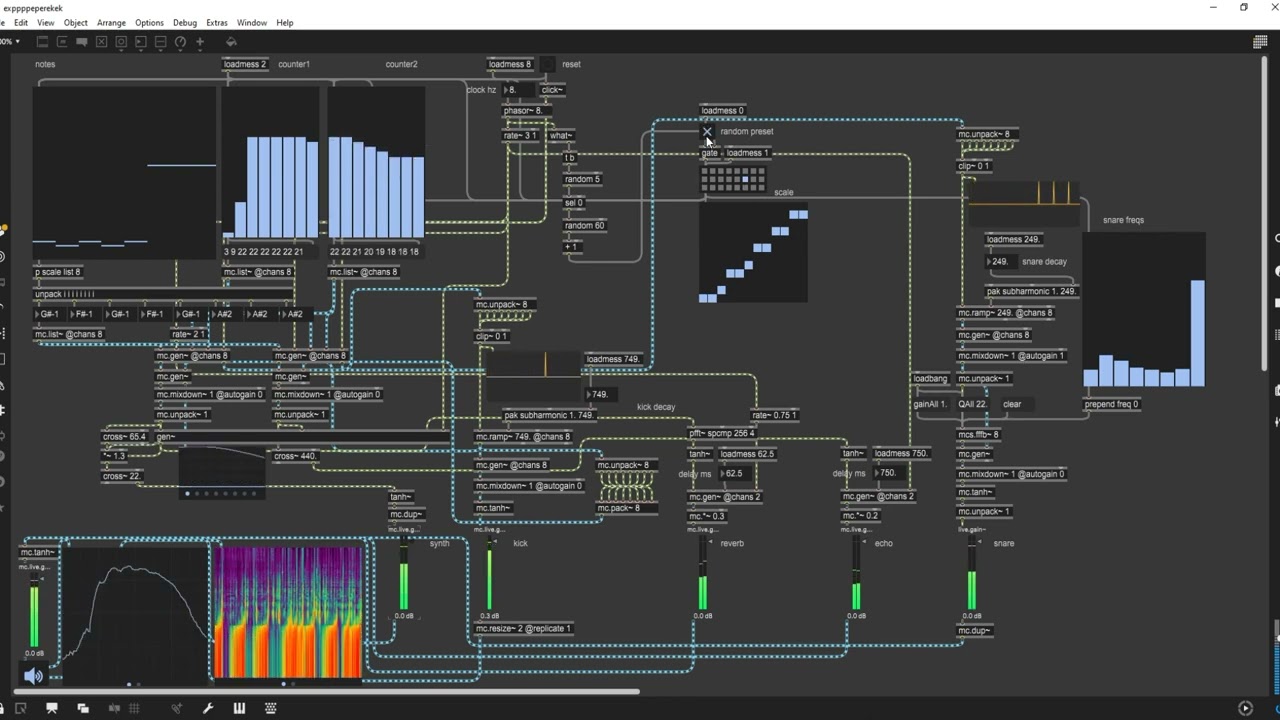Adjust the synth gain slider
The image size is (1280, 720).
(404, 573)
